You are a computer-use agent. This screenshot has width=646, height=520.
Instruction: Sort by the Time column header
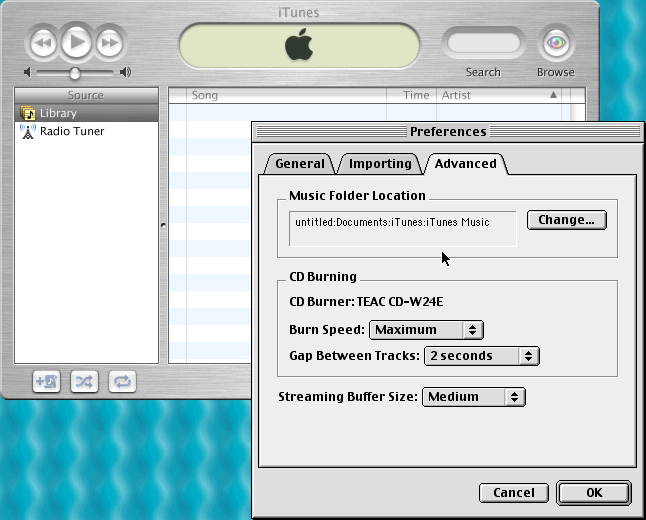412,95
